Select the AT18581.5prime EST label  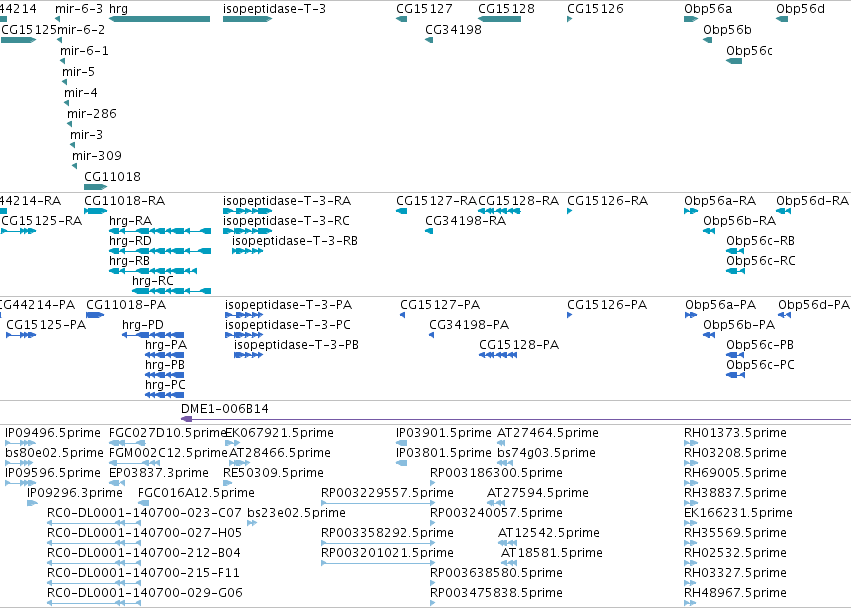[x=552, y=553]
